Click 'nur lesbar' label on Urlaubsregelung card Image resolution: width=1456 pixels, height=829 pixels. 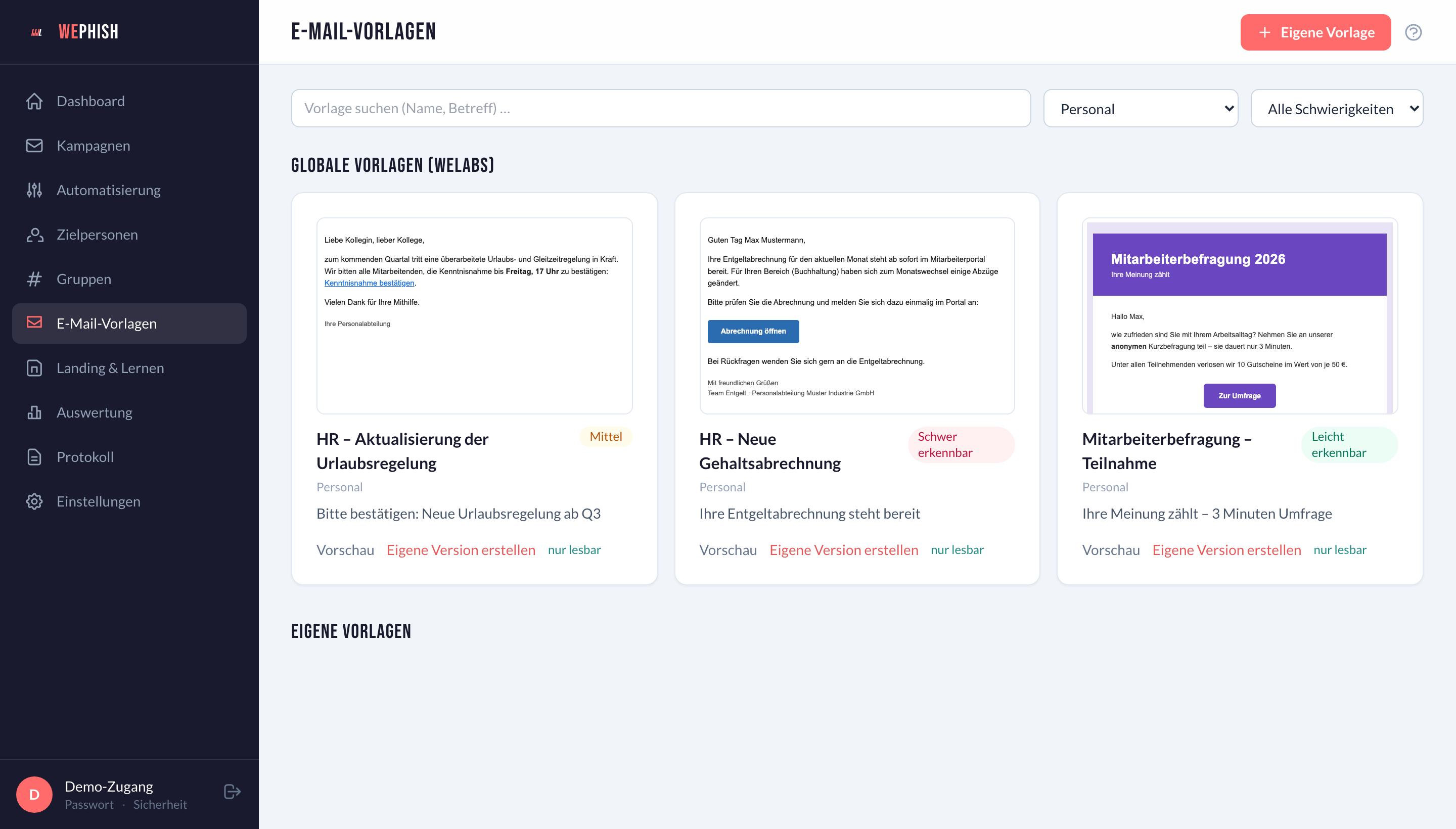coord(574,550)
